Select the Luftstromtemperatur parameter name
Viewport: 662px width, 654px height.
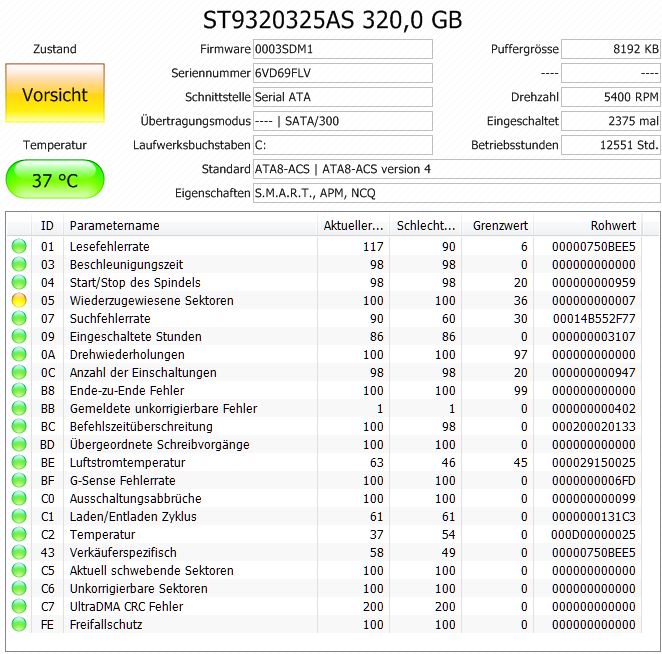click(x=128, y=463)
